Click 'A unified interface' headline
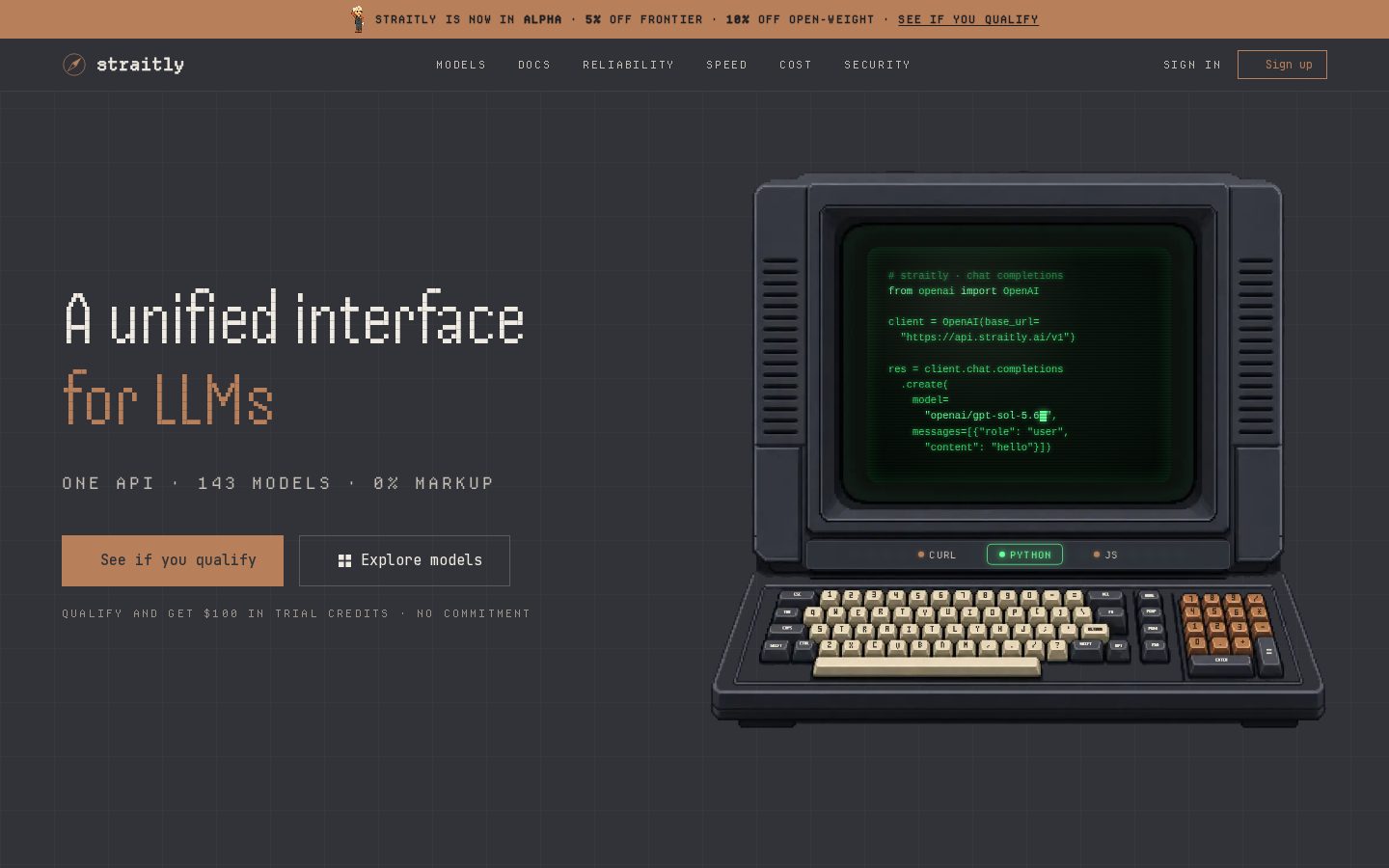Screen dimensions: 1389x868 [x=294, y=318]
